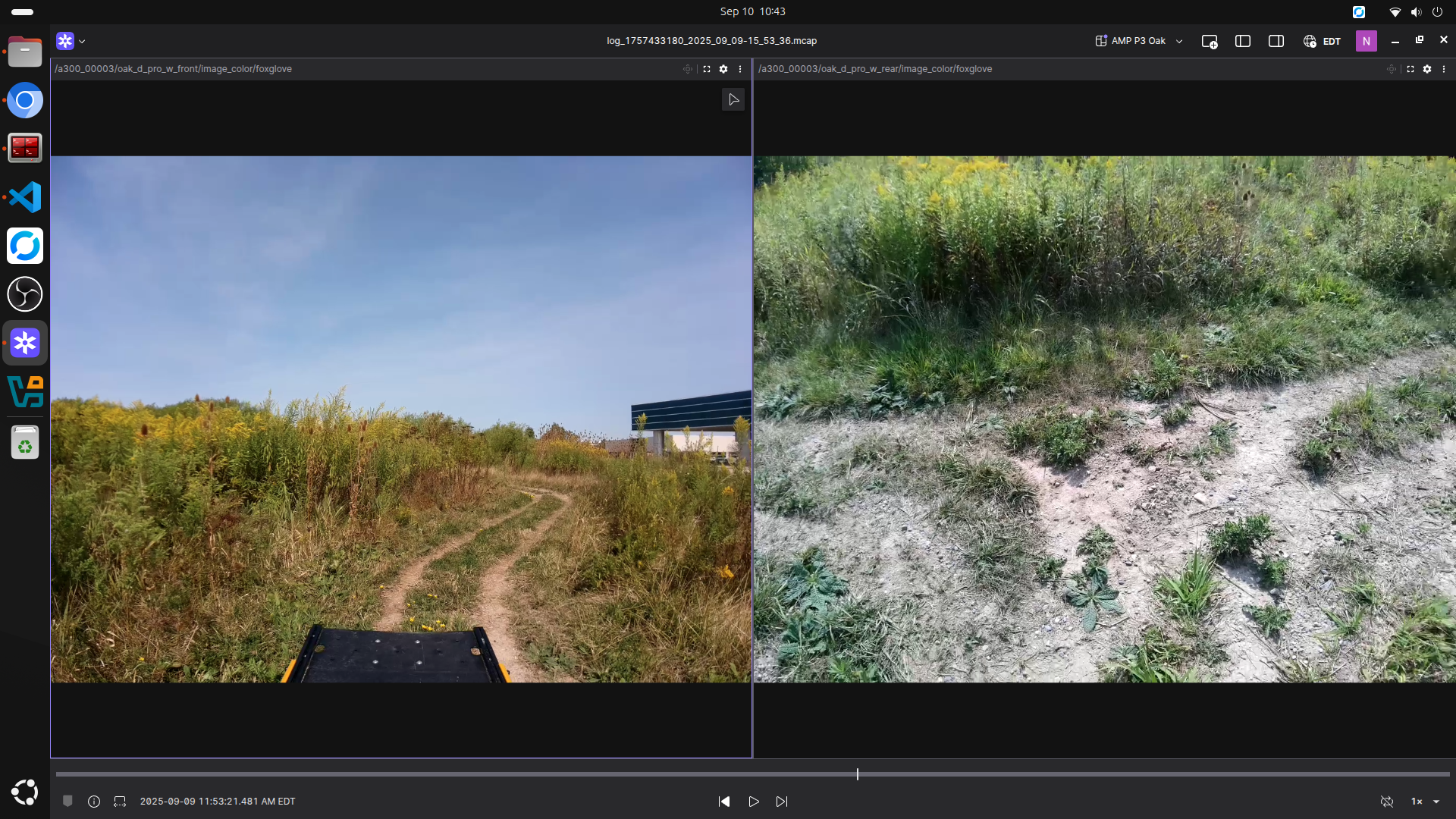Change the EDT timezone setting
This screenshot has width=1456, height=819.
coord(1322,41)
